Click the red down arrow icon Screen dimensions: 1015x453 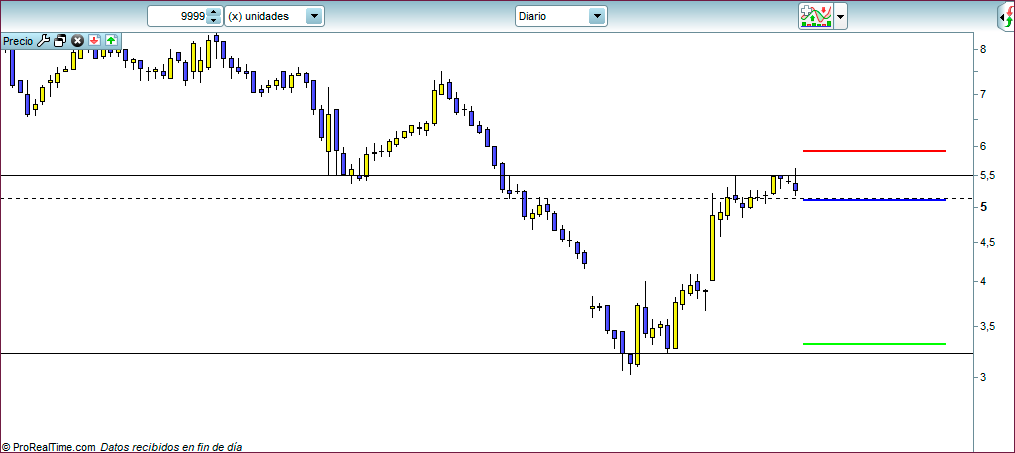point(94,41)
